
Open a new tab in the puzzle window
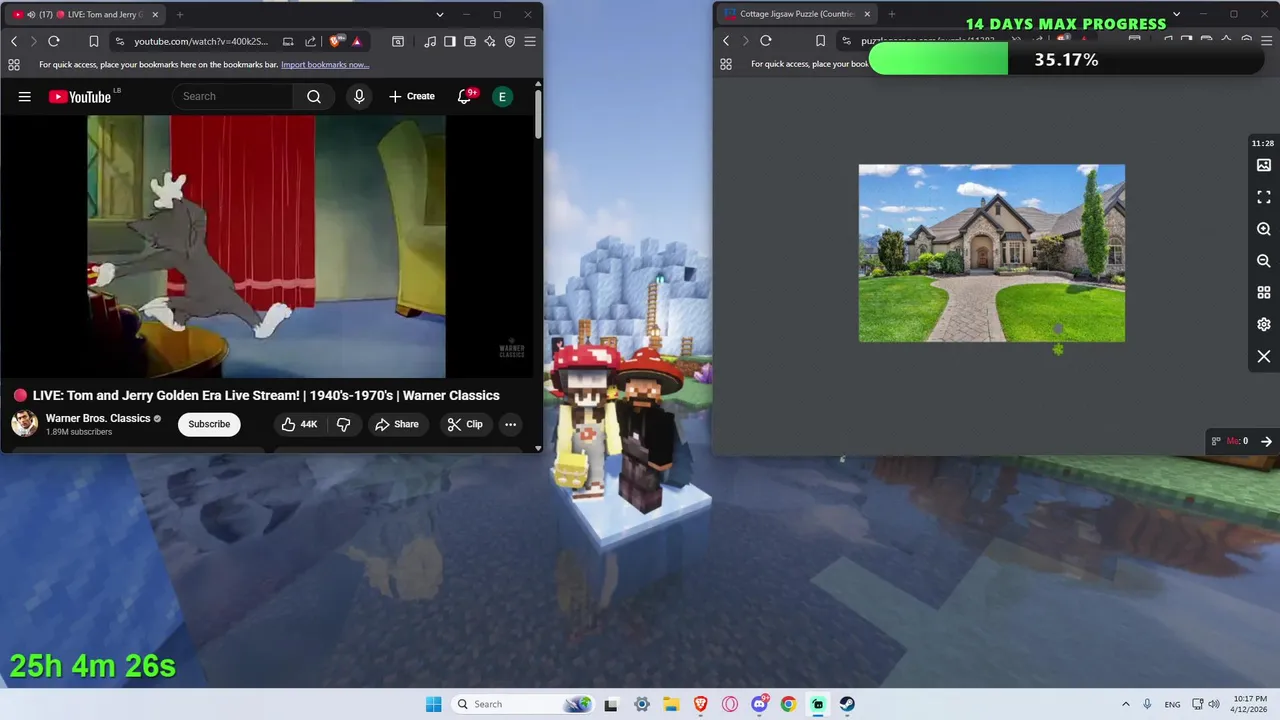pos(892,14)
